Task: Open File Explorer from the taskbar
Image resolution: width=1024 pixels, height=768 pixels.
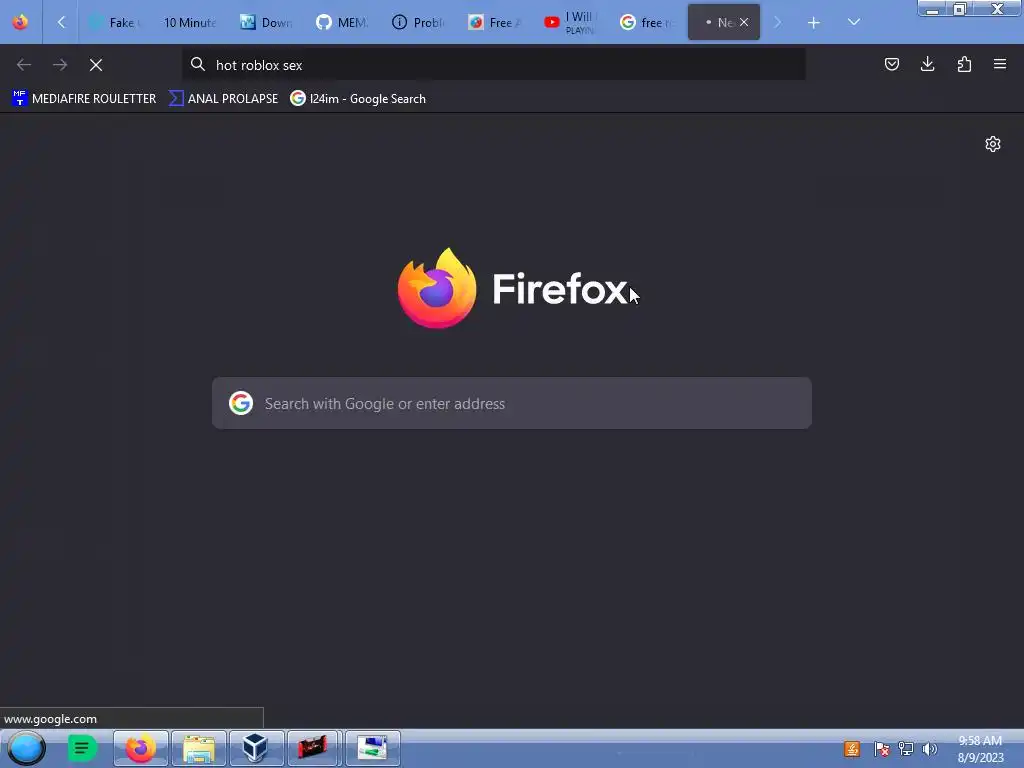Action: click(199, 748)
